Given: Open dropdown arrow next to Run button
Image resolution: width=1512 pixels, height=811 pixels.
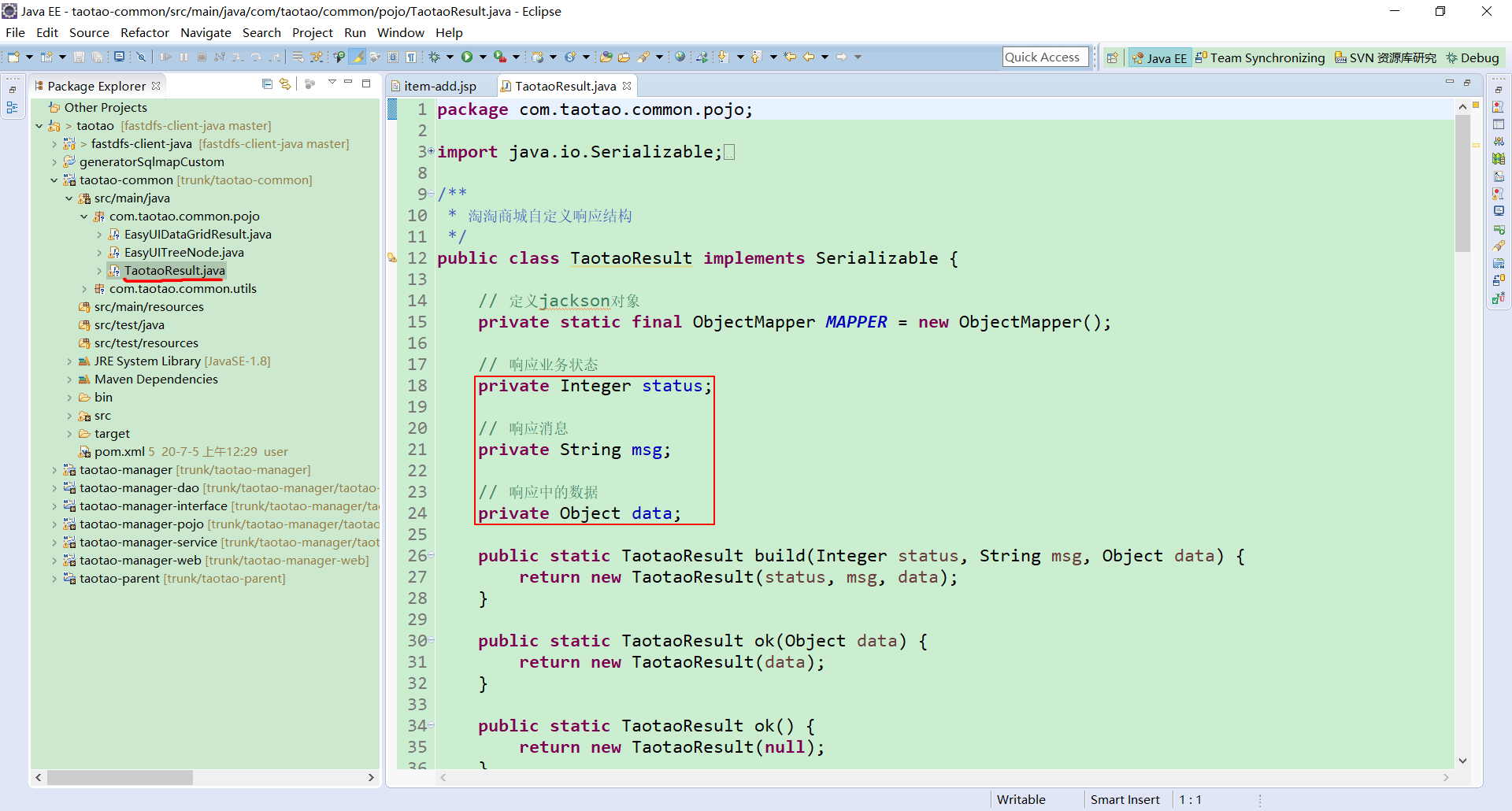Looking at the screenshot, I should click(483, 57).
